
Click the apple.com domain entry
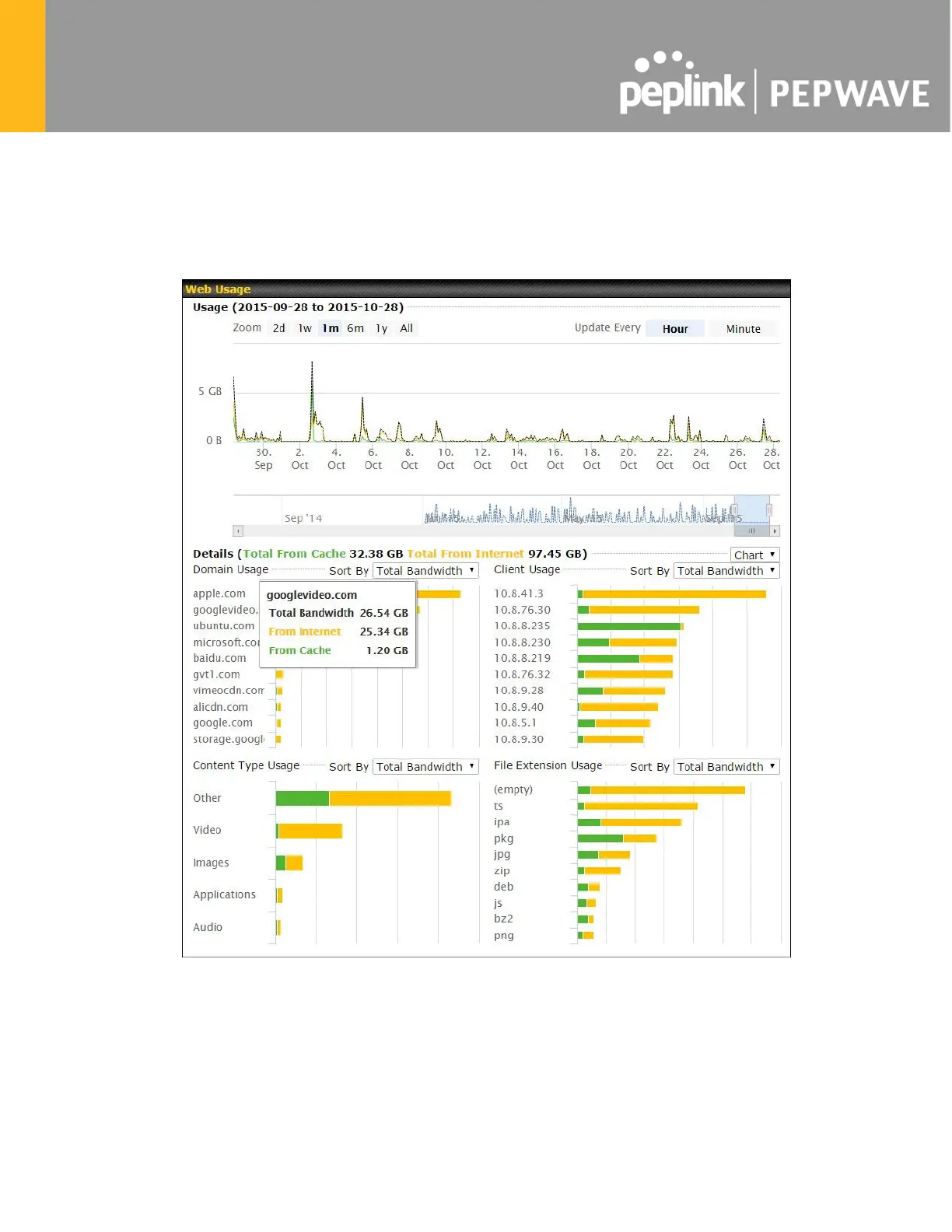coord(219,593)
